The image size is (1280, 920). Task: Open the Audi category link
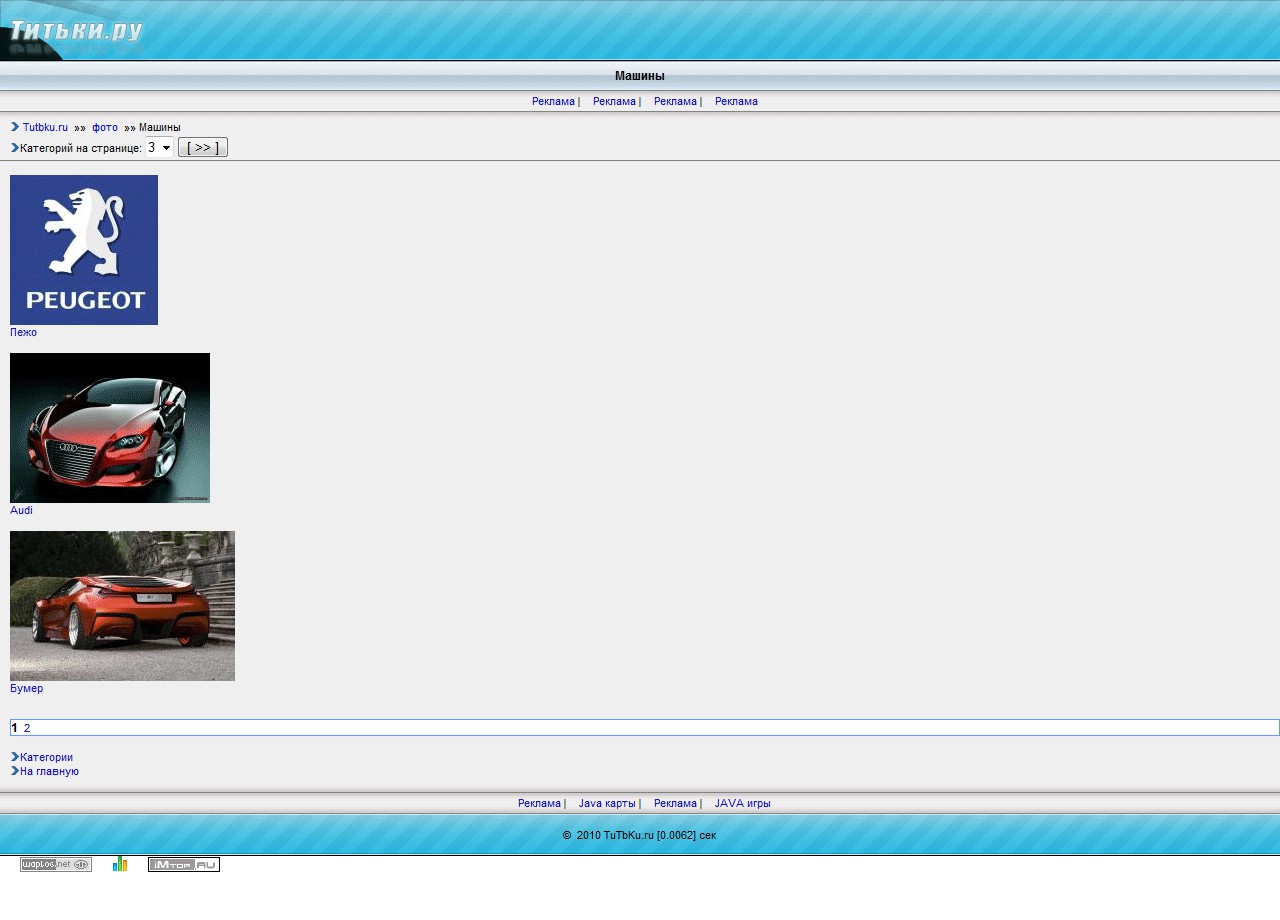pos(21,510)
